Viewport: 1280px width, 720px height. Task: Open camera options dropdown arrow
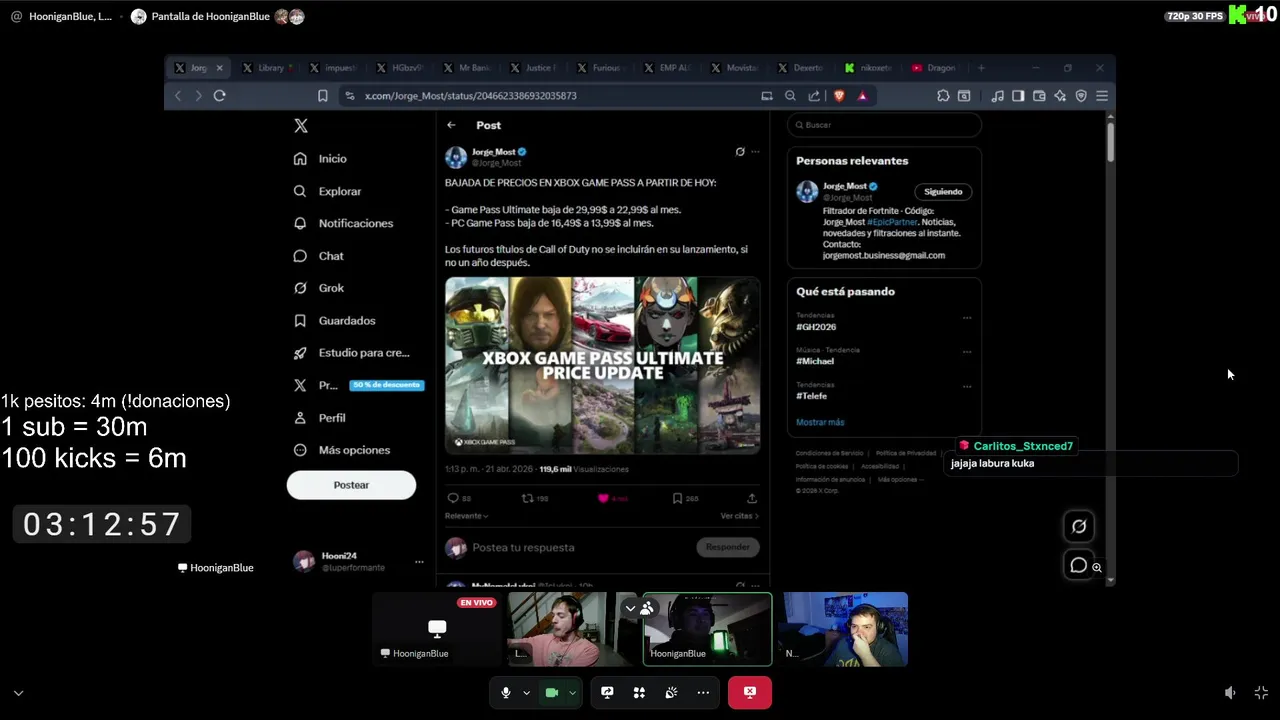pos(572,692)
